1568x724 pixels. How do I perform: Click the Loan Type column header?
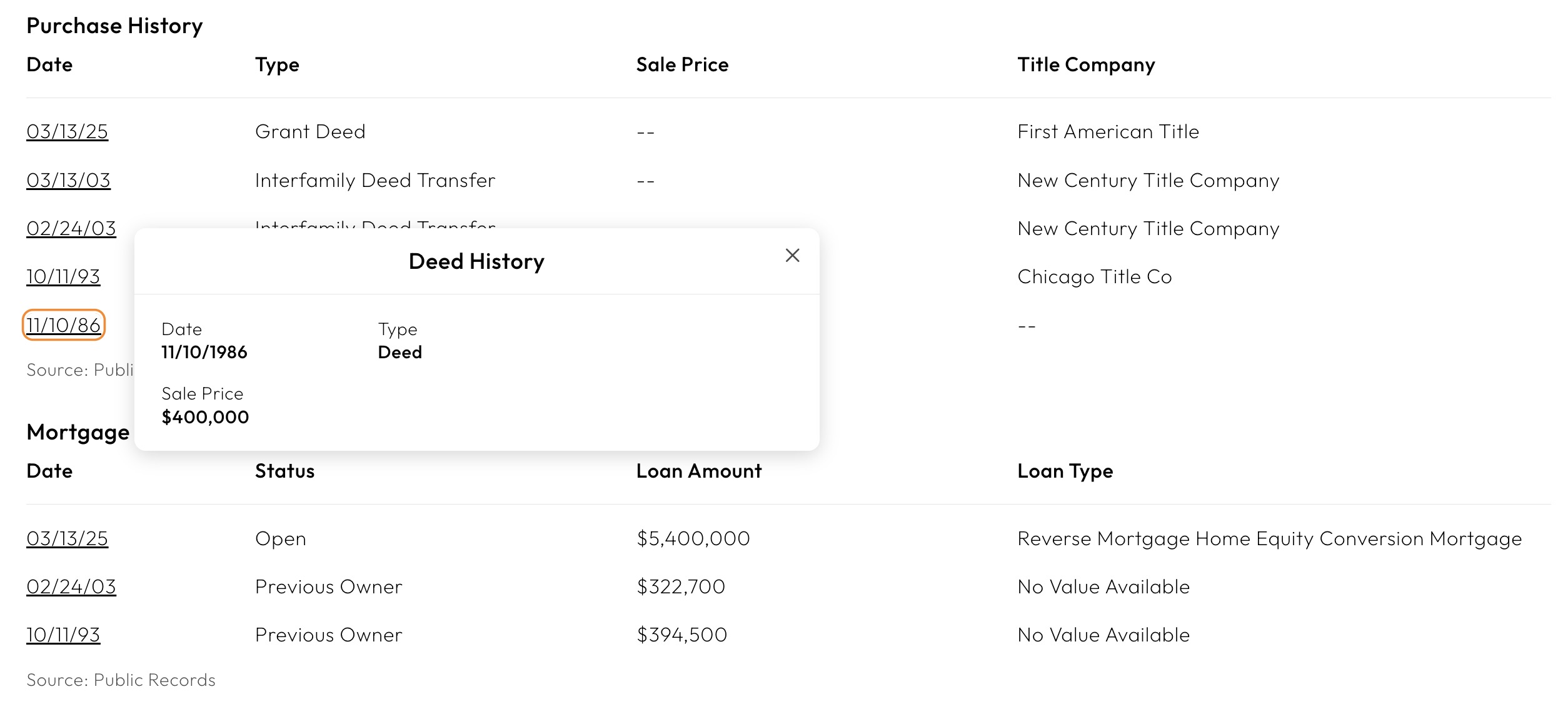[x=1064, y=471]
